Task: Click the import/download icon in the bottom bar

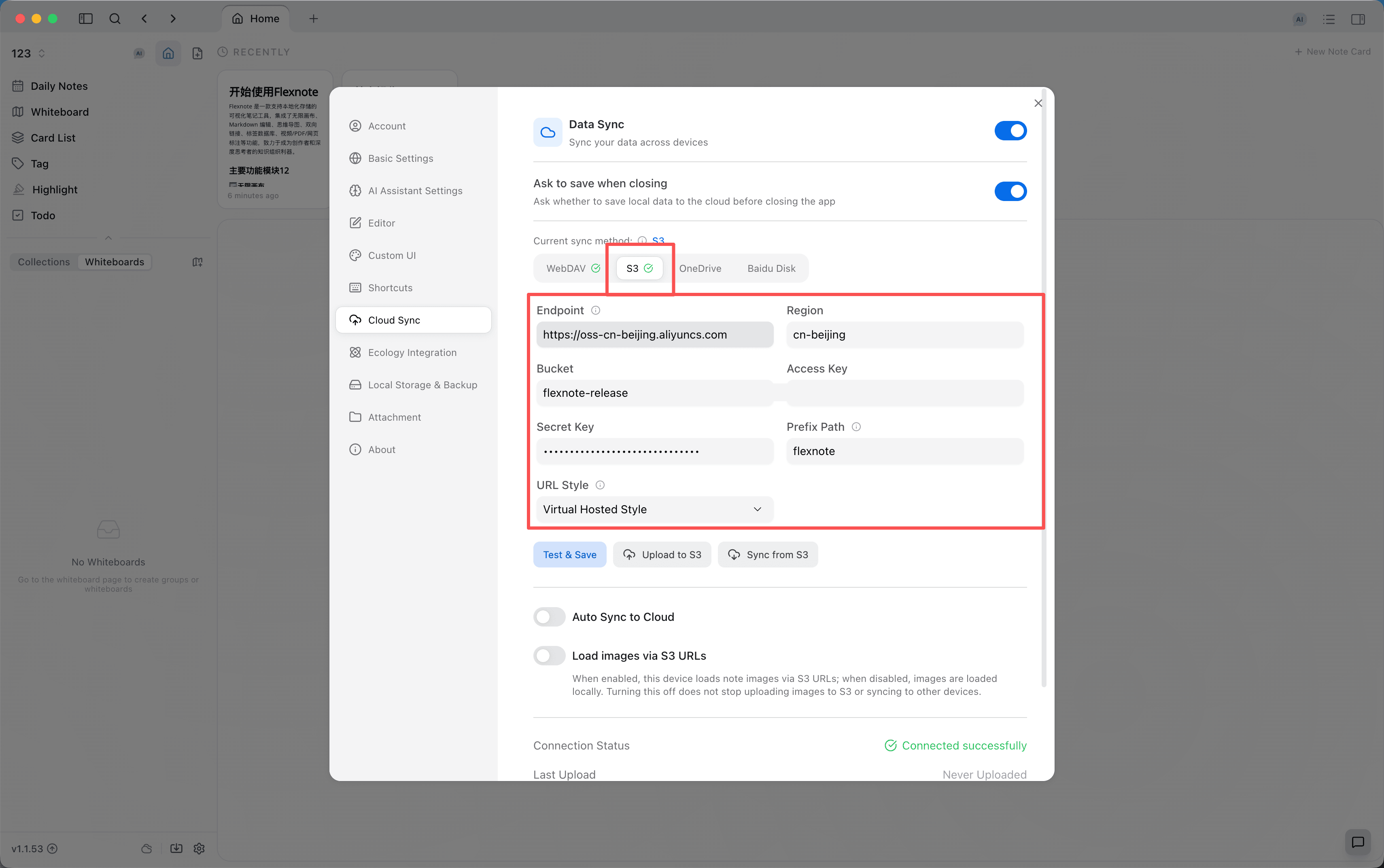Action: click(176, 849)
